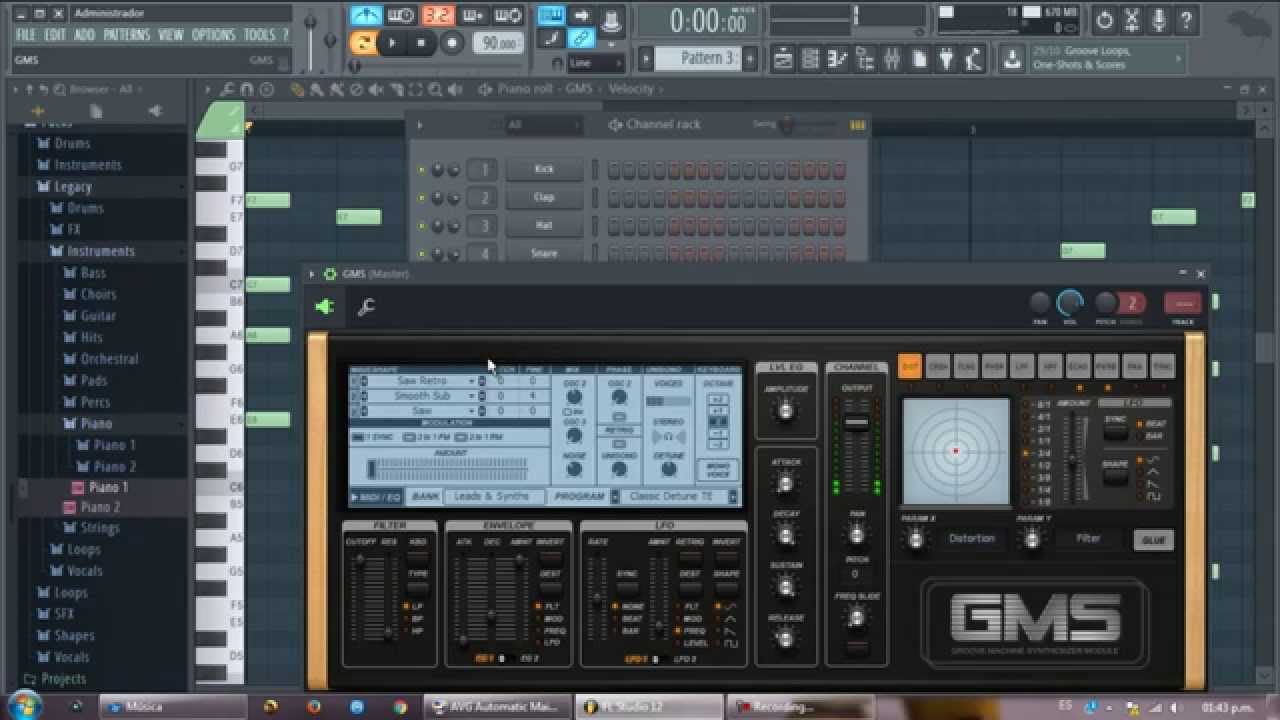The width and height of the screenshot is (1280, 720).
Task: Open the FILE menu
Action: [27, 35]
